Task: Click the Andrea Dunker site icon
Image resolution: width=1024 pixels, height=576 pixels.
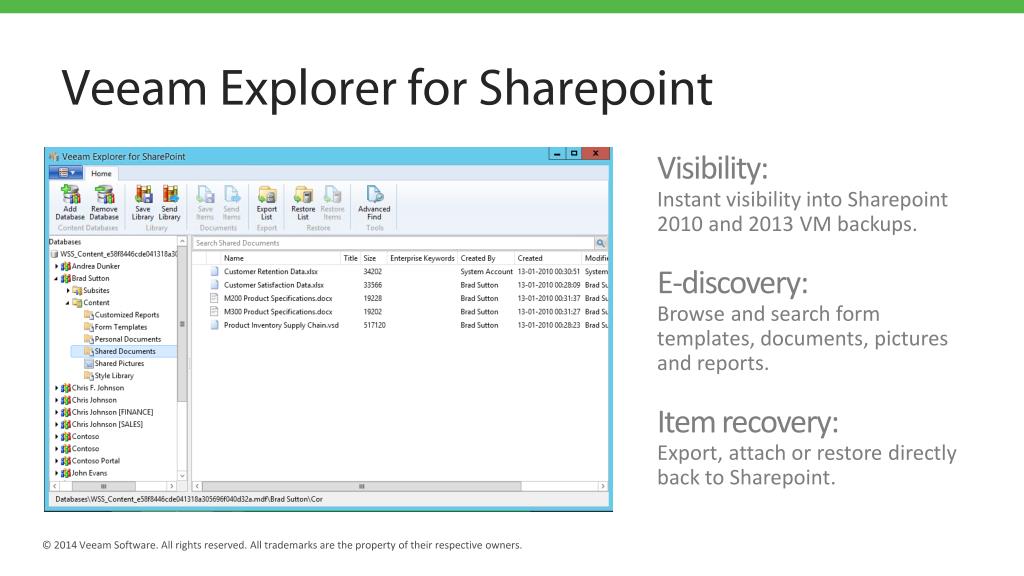Action: coord(65,266)
